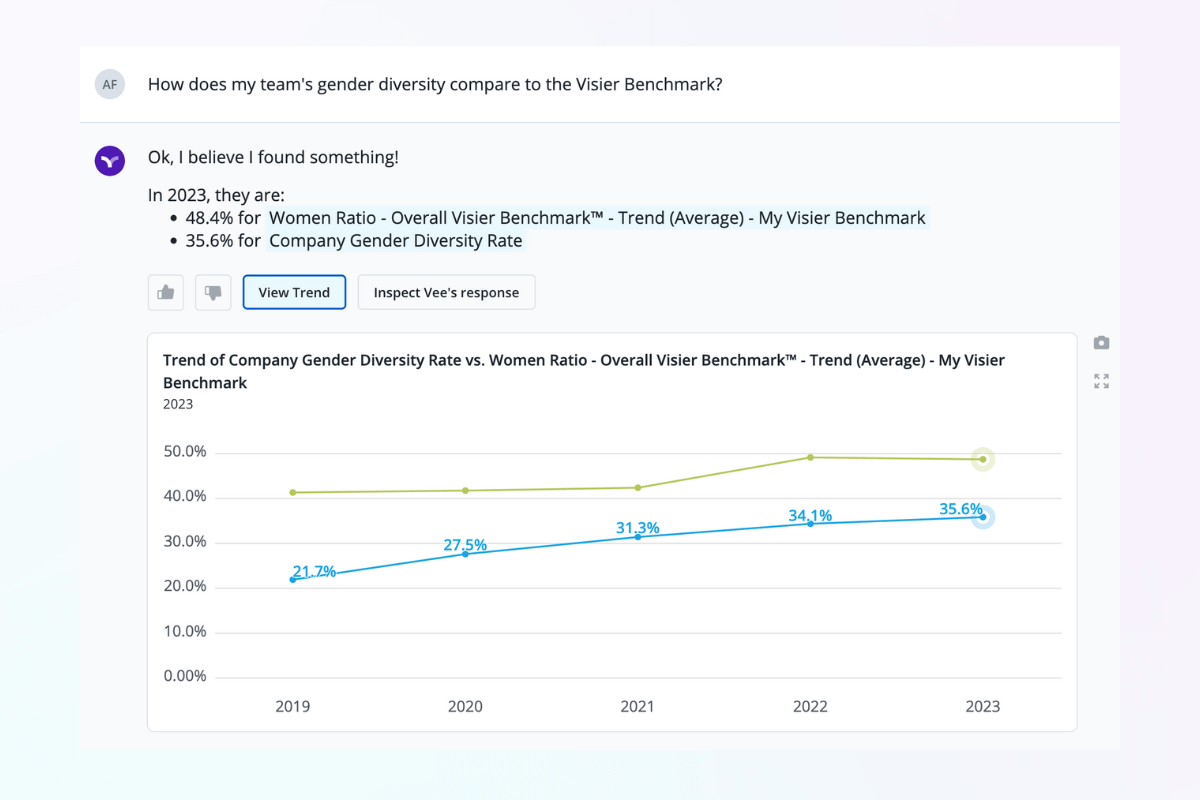
Task: Click the View Trend button
Action: pyautogui.click(x=294, y=292)
